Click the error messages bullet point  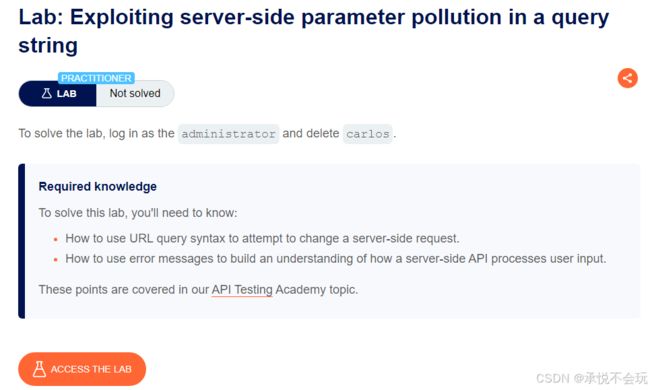click(x=336, y=259)
